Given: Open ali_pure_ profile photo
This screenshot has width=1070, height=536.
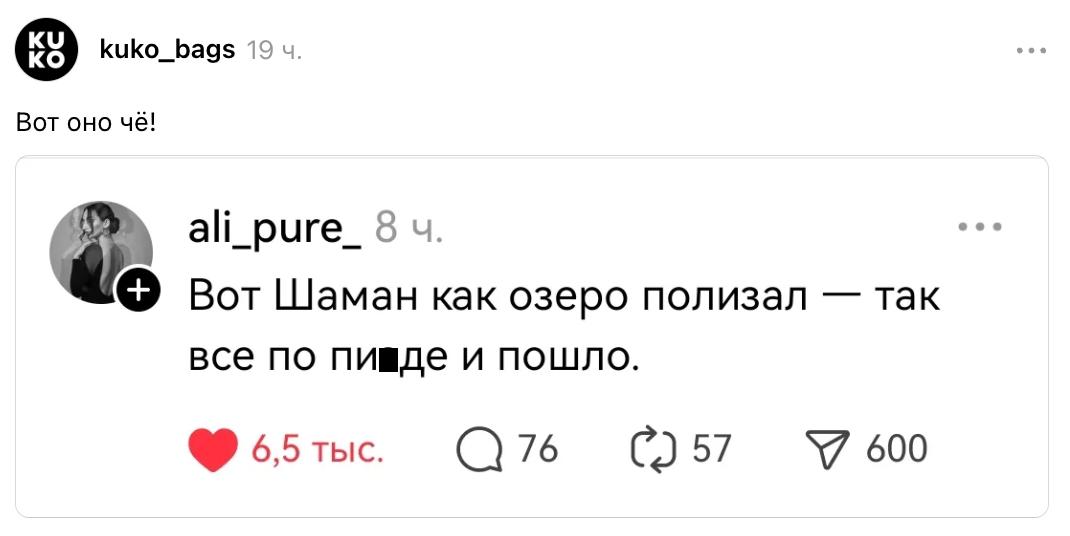Looking at the screenshot, I should [x=101, y=251].
